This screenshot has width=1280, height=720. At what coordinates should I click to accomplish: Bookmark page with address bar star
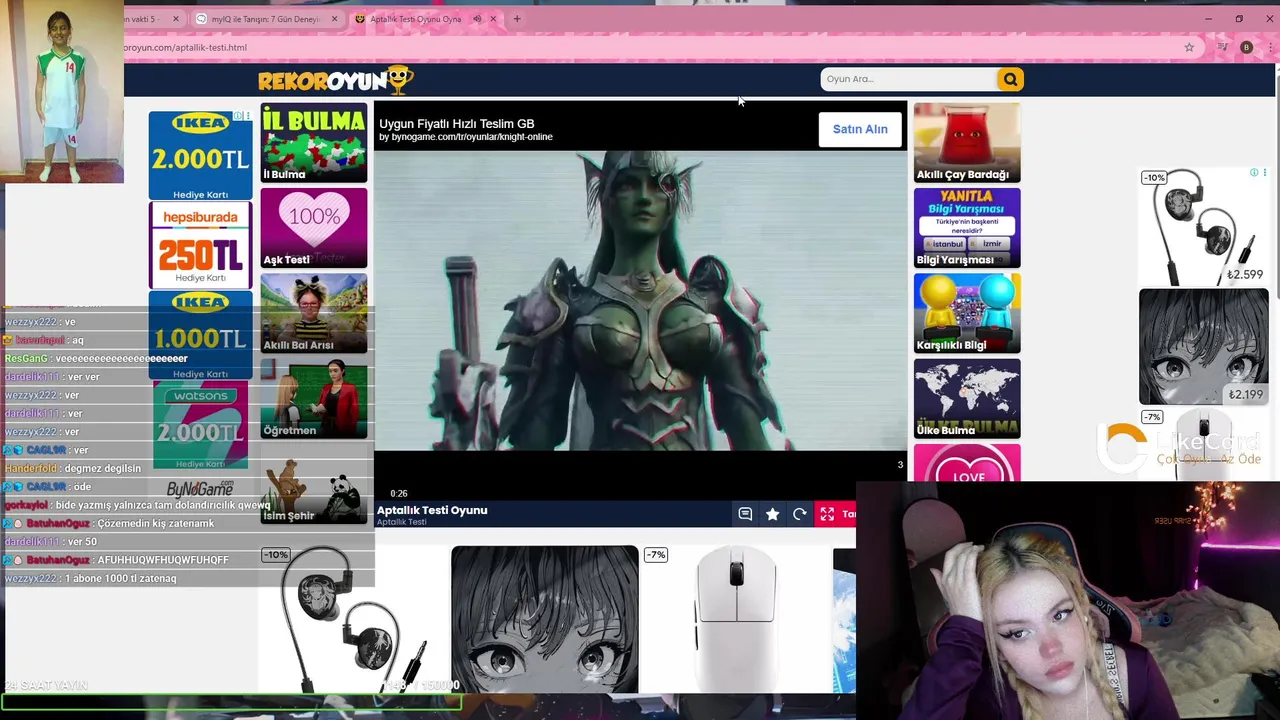pos(1189,47)
